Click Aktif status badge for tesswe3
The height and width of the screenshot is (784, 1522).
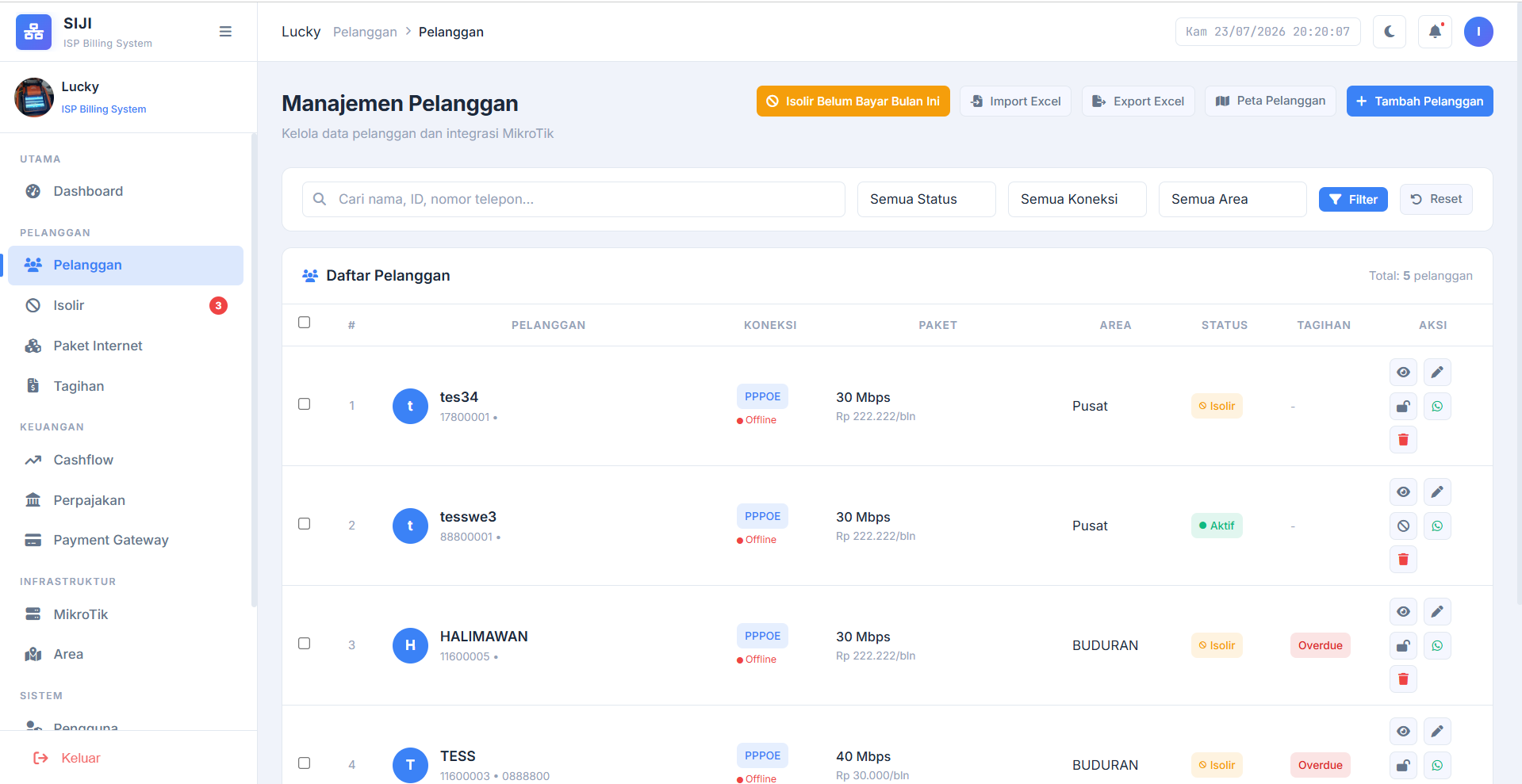[x=1217, y=526]
